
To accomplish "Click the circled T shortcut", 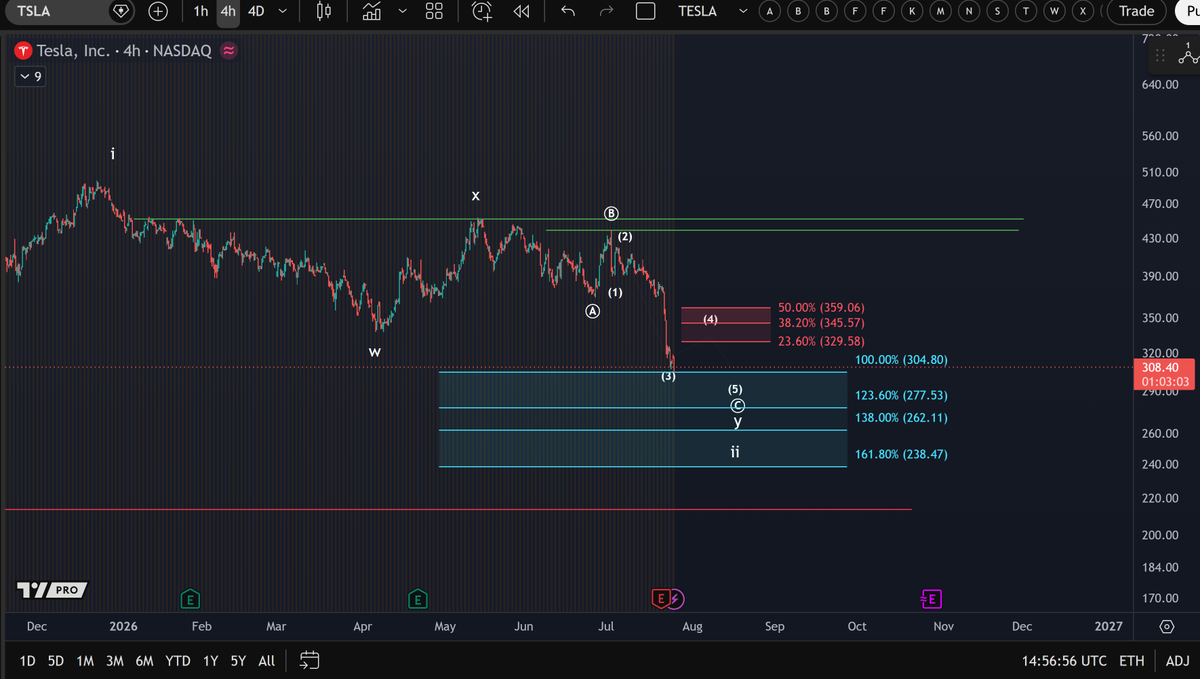I will click(1026, 11).
